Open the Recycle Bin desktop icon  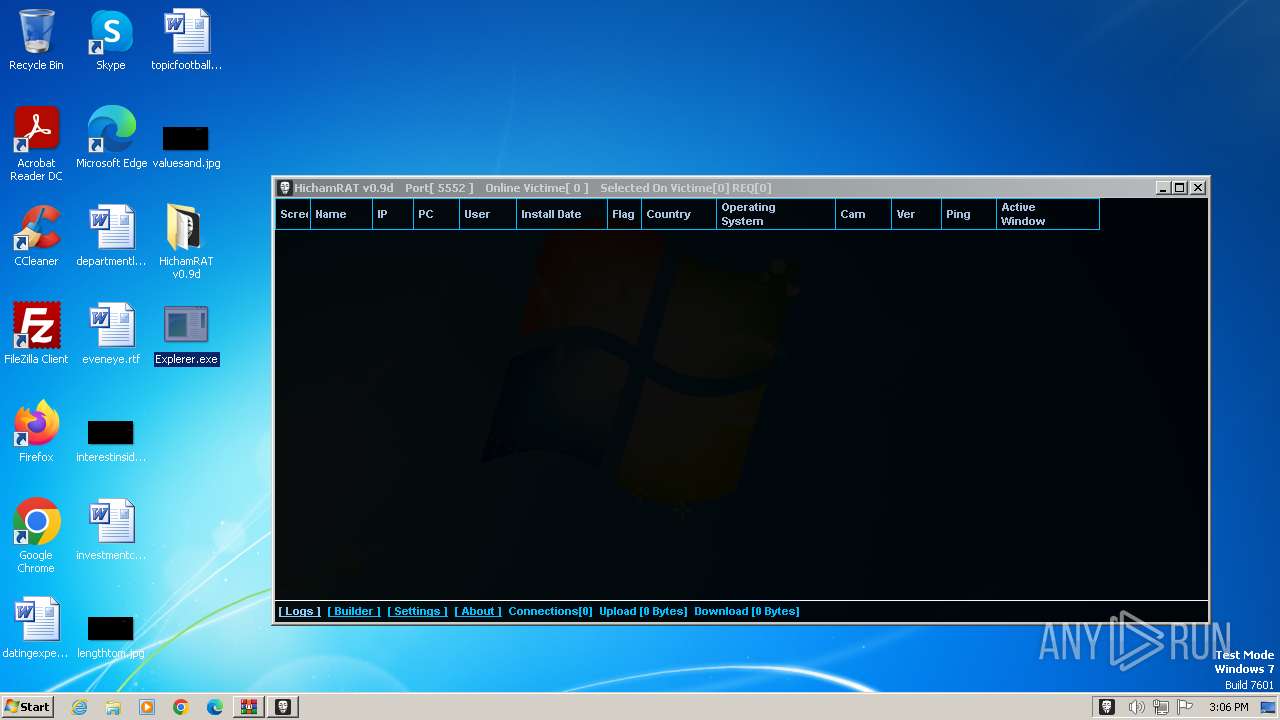click(x=36, y=40)
